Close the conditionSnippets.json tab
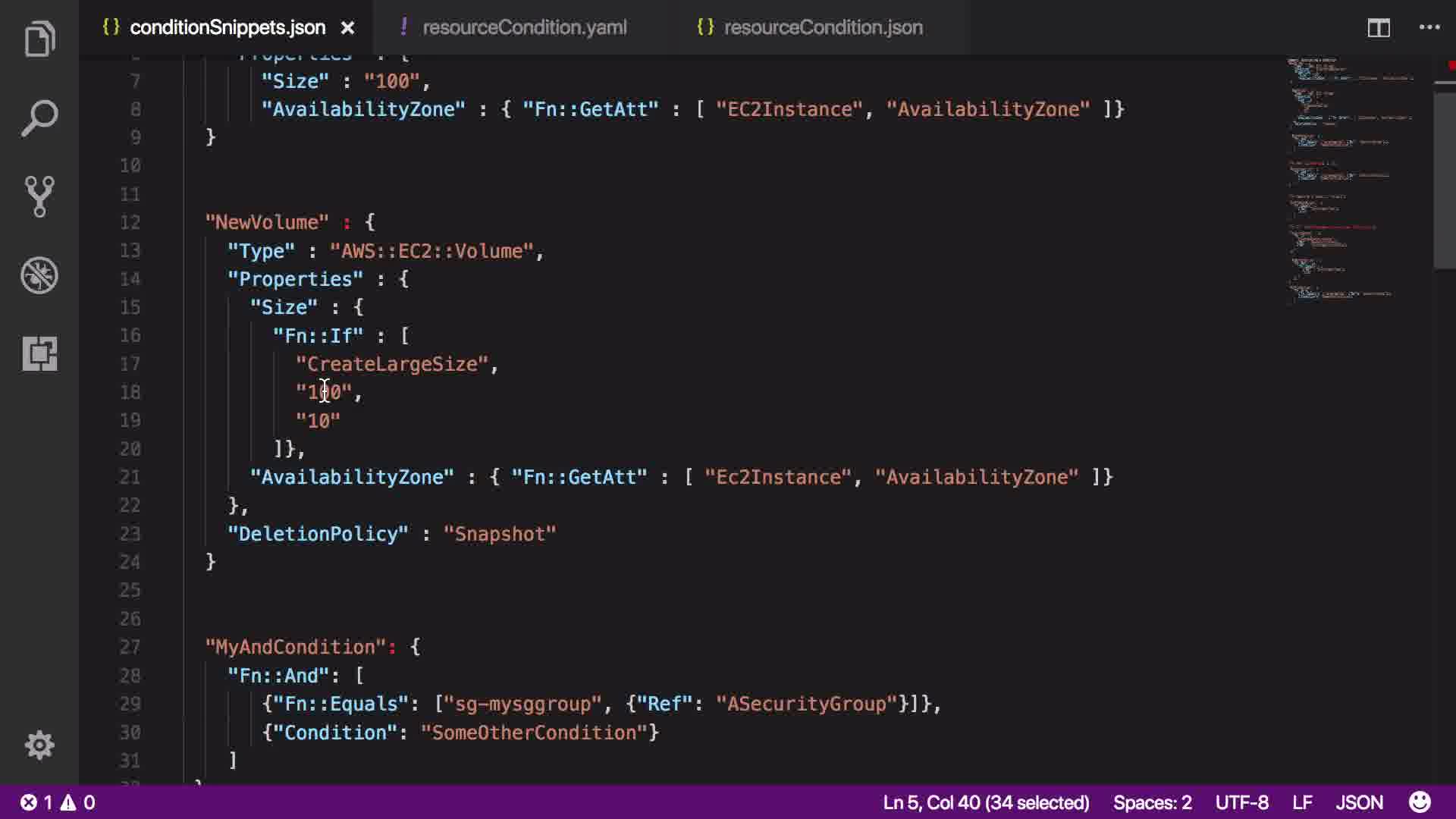Screen dimensions: 1456x819 click(x=347, y=28)
